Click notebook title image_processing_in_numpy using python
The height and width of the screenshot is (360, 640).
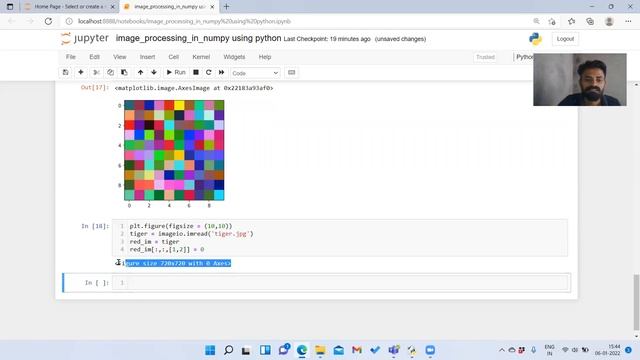click(198, 38)
